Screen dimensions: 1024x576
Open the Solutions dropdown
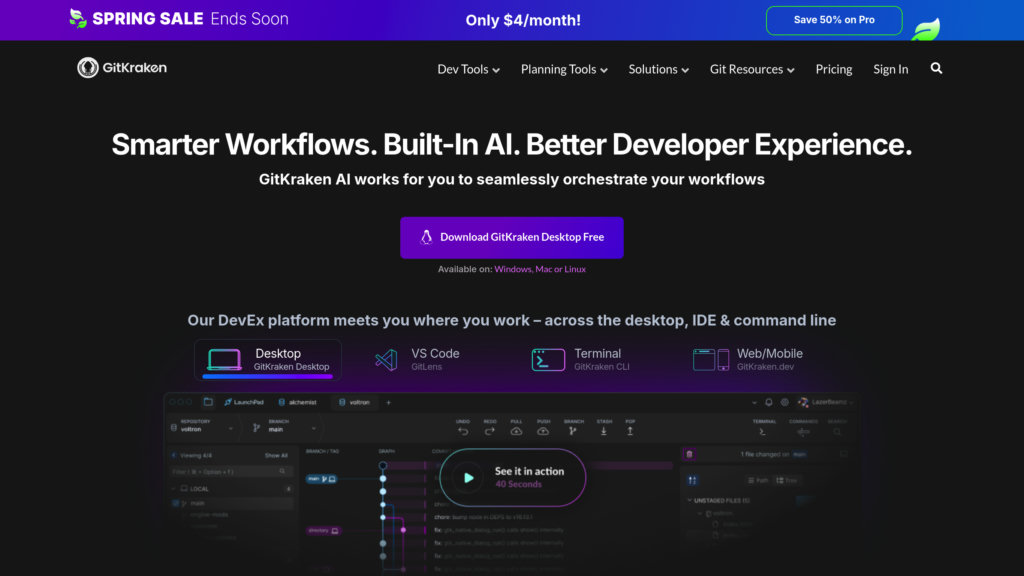[658, 69]
